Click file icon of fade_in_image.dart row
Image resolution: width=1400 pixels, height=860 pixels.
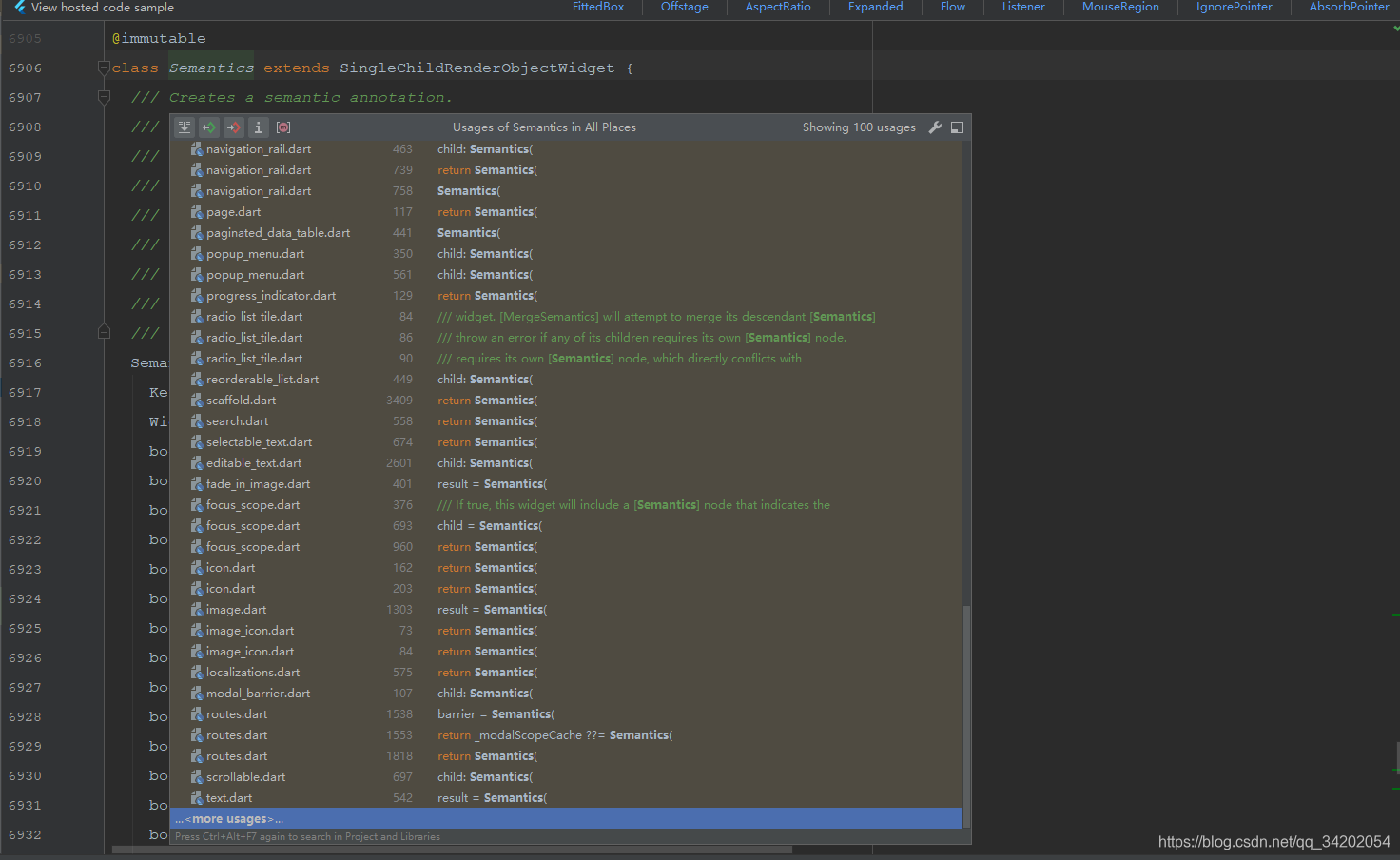[197, 484]
